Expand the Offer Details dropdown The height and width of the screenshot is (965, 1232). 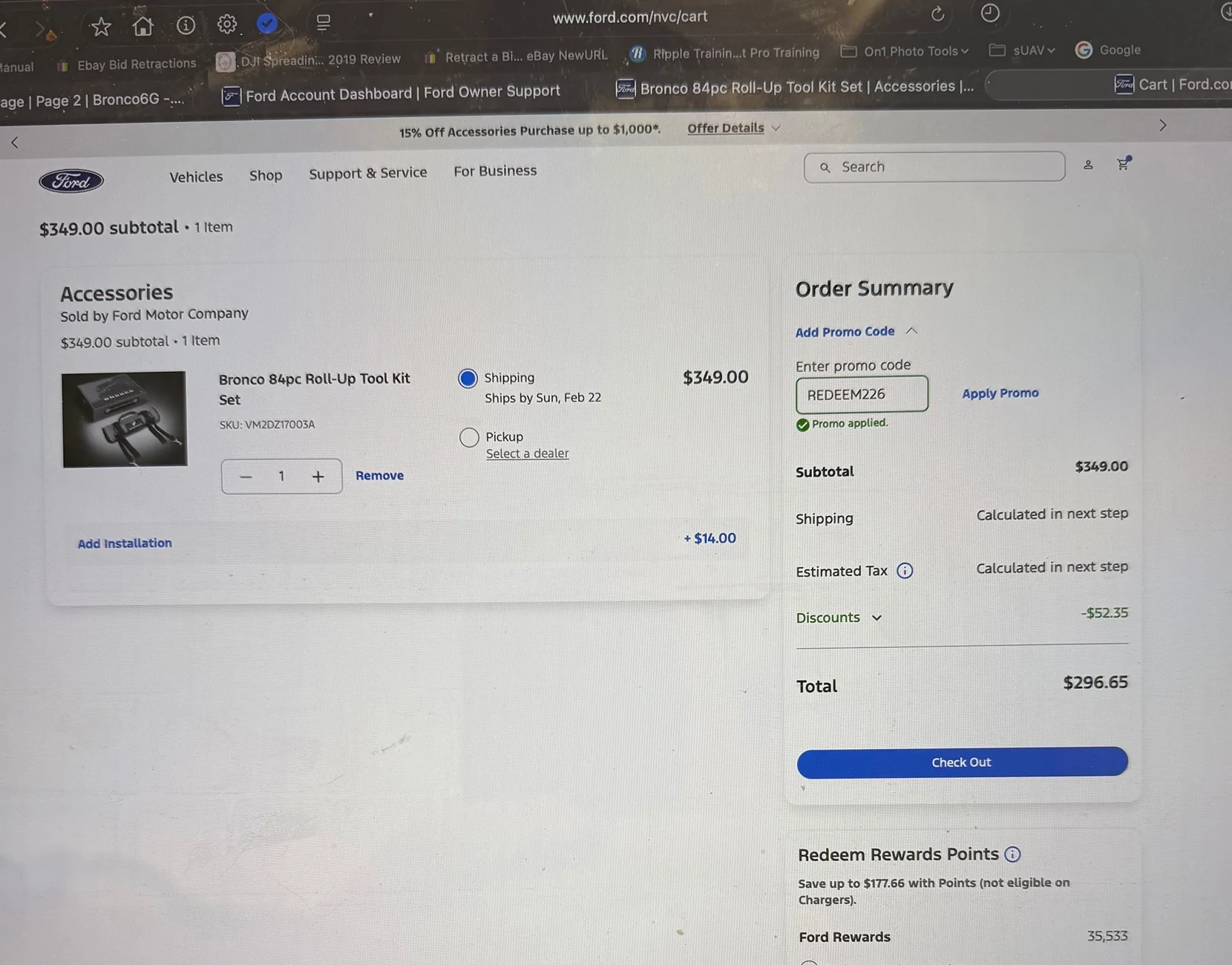(733, 128)
